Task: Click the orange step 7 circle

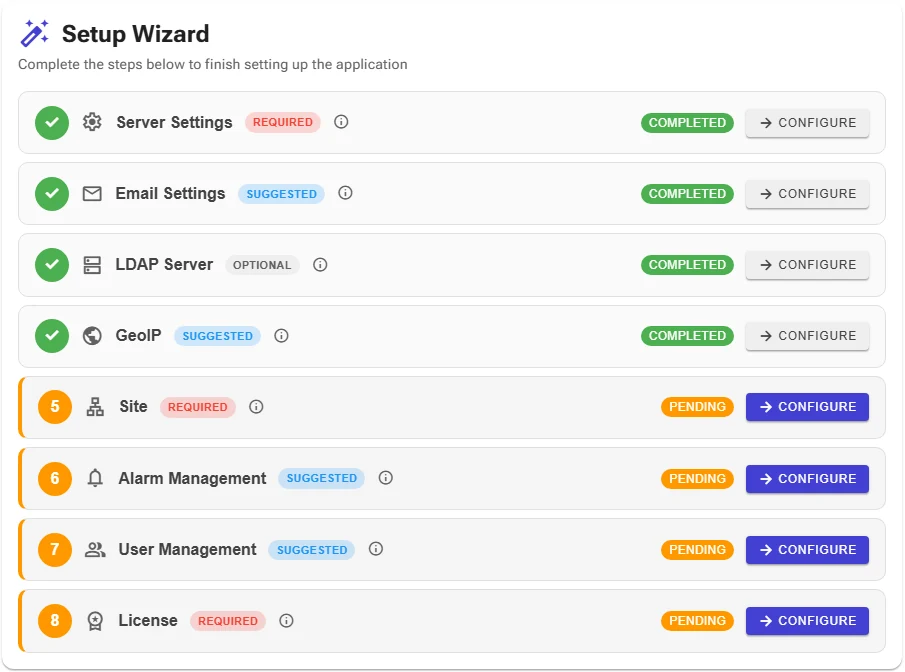Action: pos(55,550)
